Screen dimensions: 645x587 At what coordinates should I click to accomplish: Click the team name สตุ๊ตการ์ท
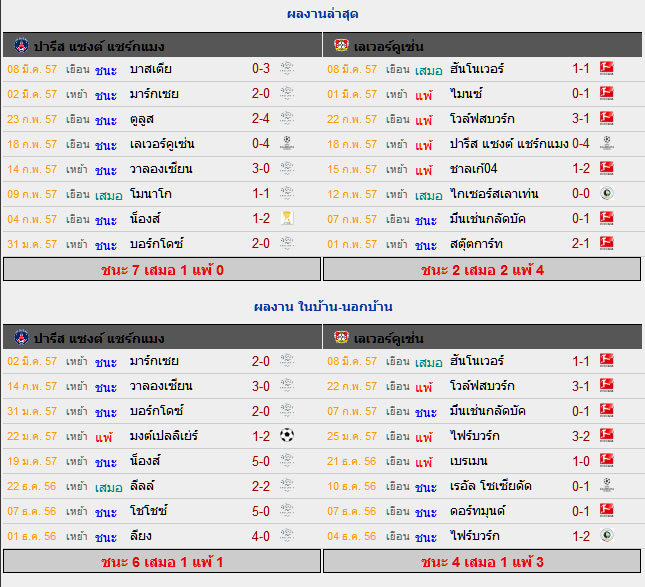476,244
